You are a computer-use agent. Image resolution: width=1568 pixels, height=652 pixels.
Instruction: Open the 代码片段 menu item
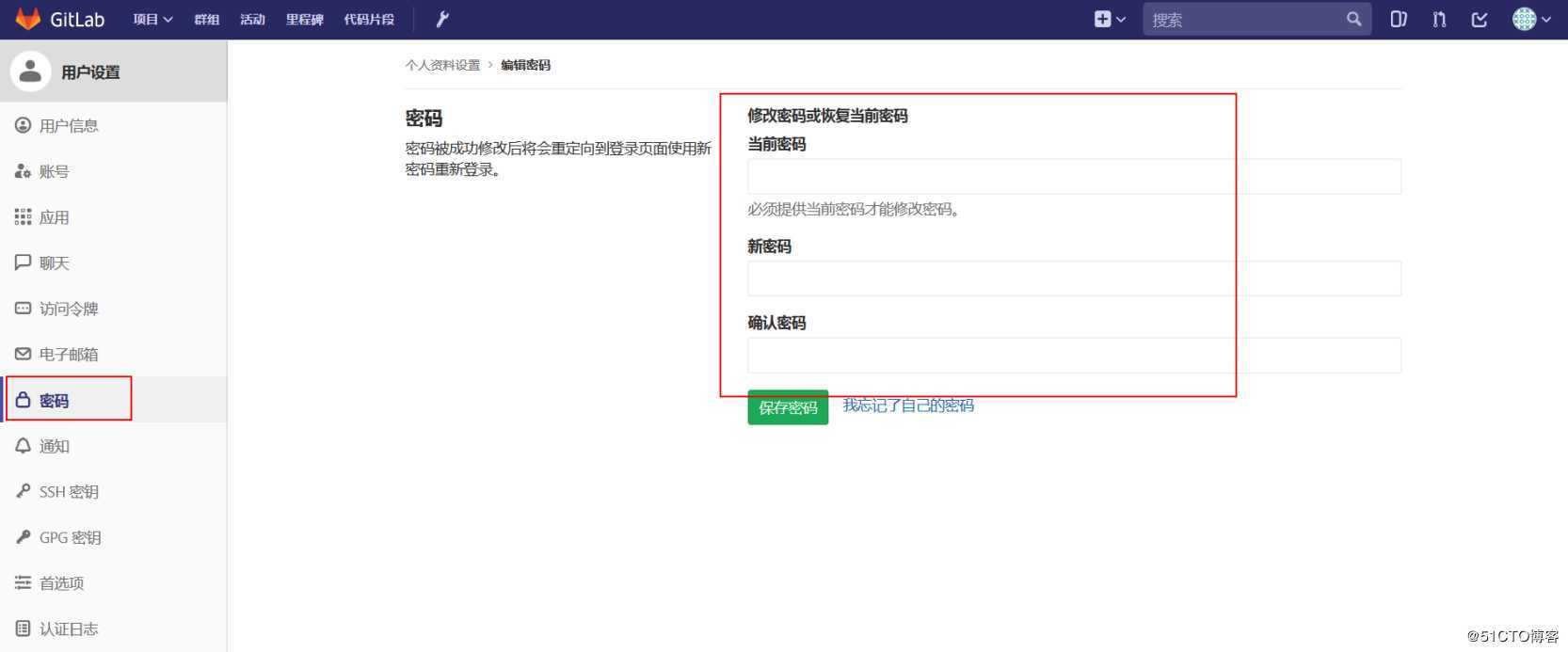tap(369, 19)
